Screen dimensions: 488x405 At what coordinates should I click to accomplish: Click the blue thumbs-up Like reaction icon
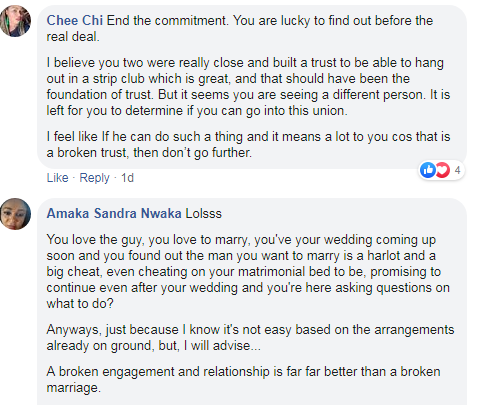pyautogui.click(x=428, y=170)
